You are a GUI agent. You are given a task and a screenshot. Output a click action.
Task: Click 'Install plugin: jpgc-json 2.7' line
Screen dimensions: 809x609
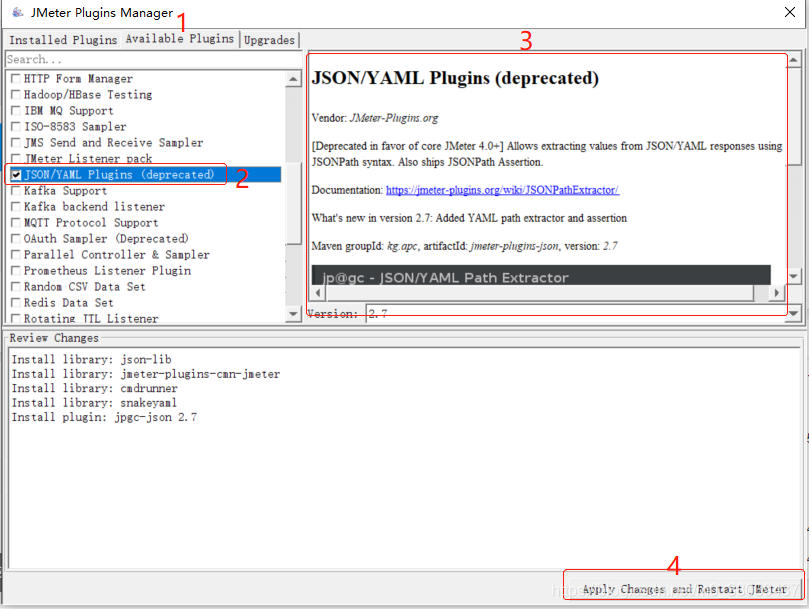104,417
